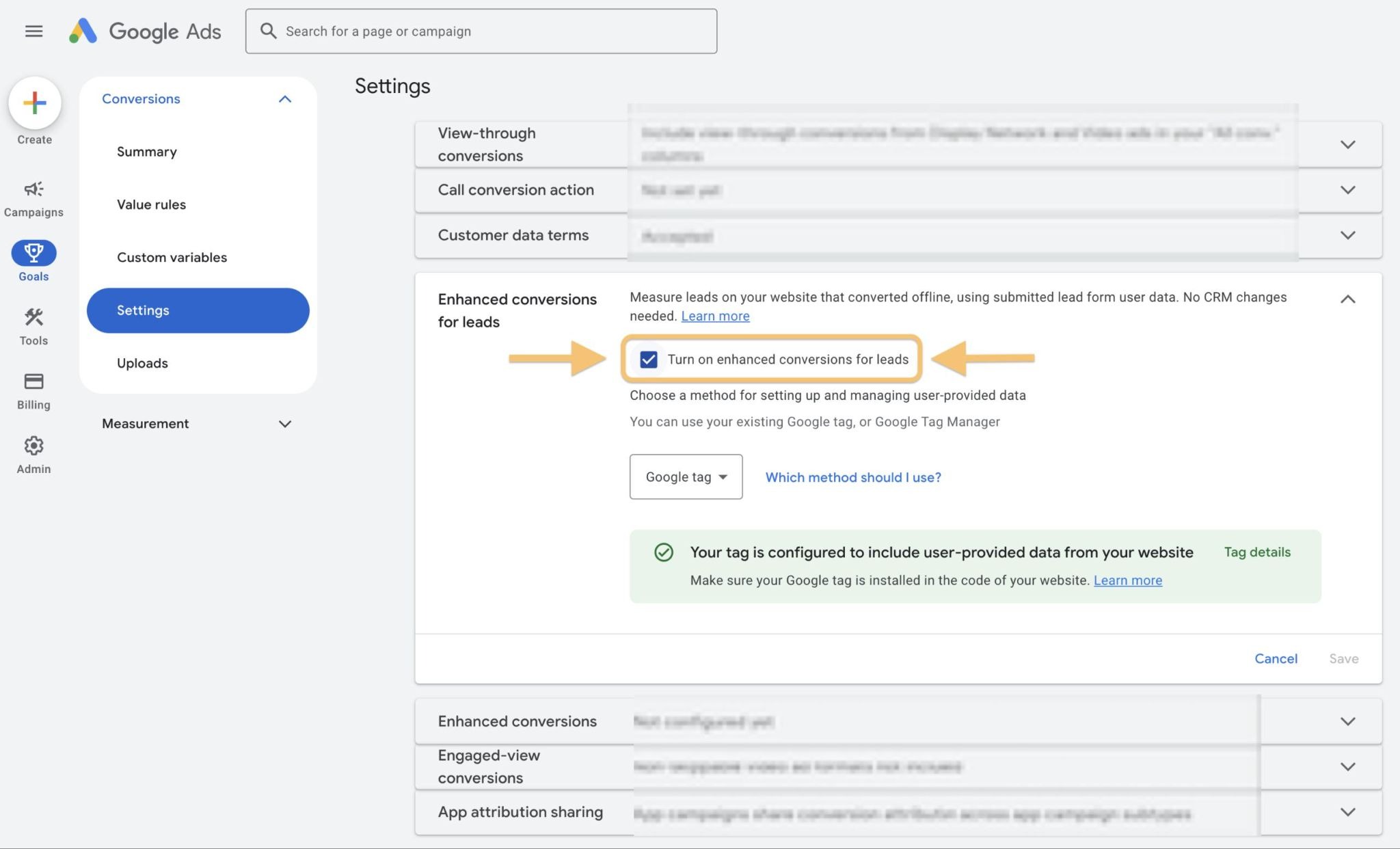Image resolution: width=1400 pixels, height=849 pixels.
Task: Expand Enhanced conversions row chevron
Action: (1347, 721)
